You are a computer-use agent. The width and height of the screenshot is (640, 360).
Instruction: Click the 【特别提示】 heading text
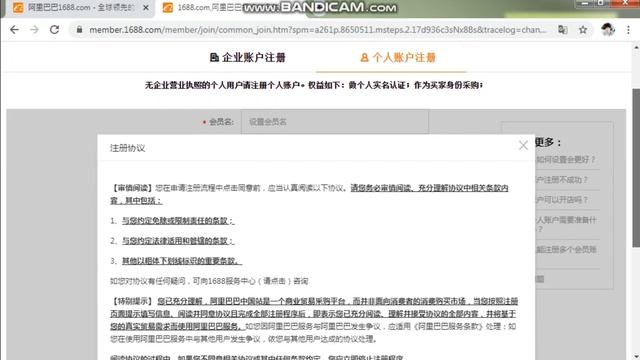(x=132, y=301)
